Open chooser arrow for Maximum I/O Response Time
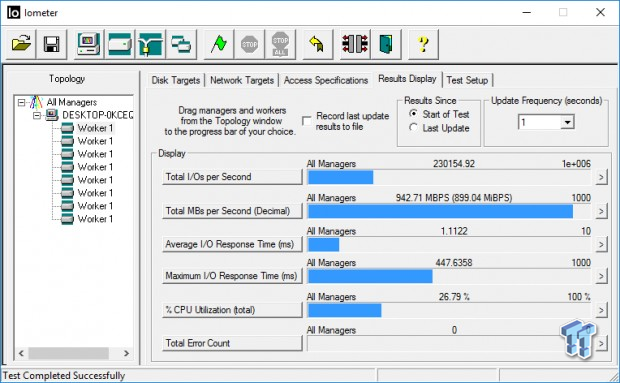The image size is (620, 383). [601, 276]
